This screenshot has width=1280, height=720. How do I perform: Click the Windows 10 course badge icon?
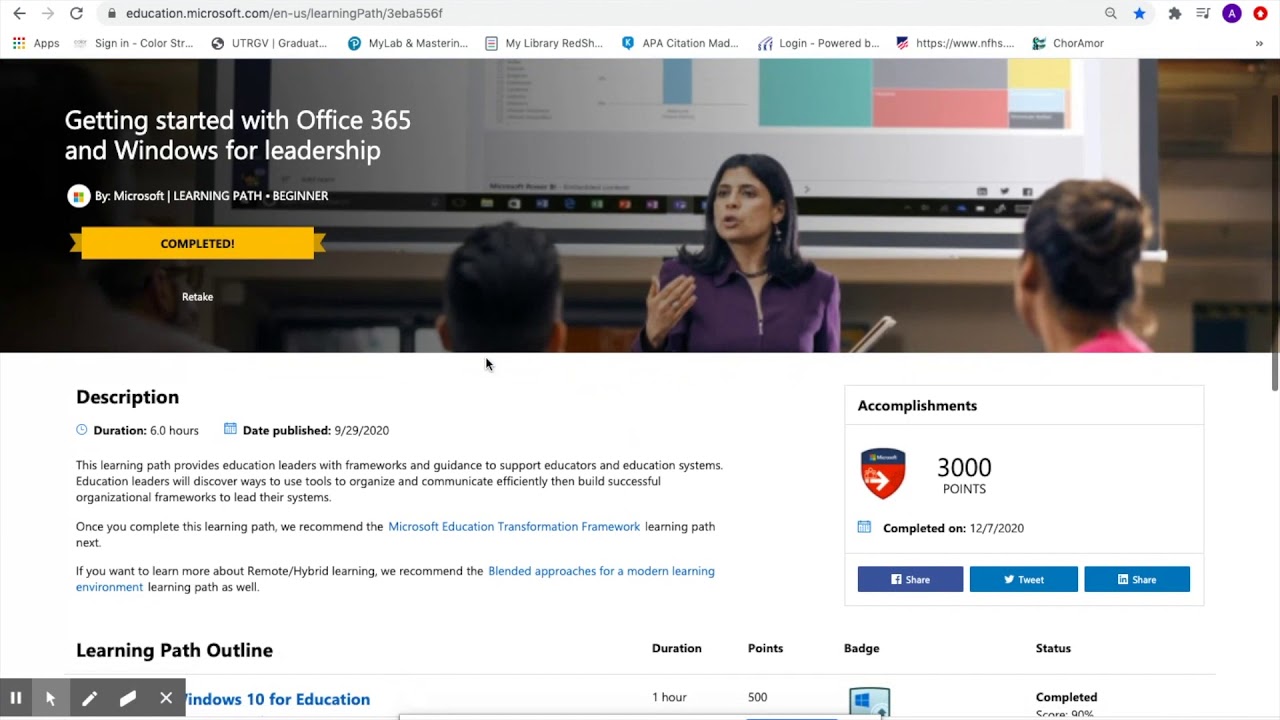pos(869,702)
